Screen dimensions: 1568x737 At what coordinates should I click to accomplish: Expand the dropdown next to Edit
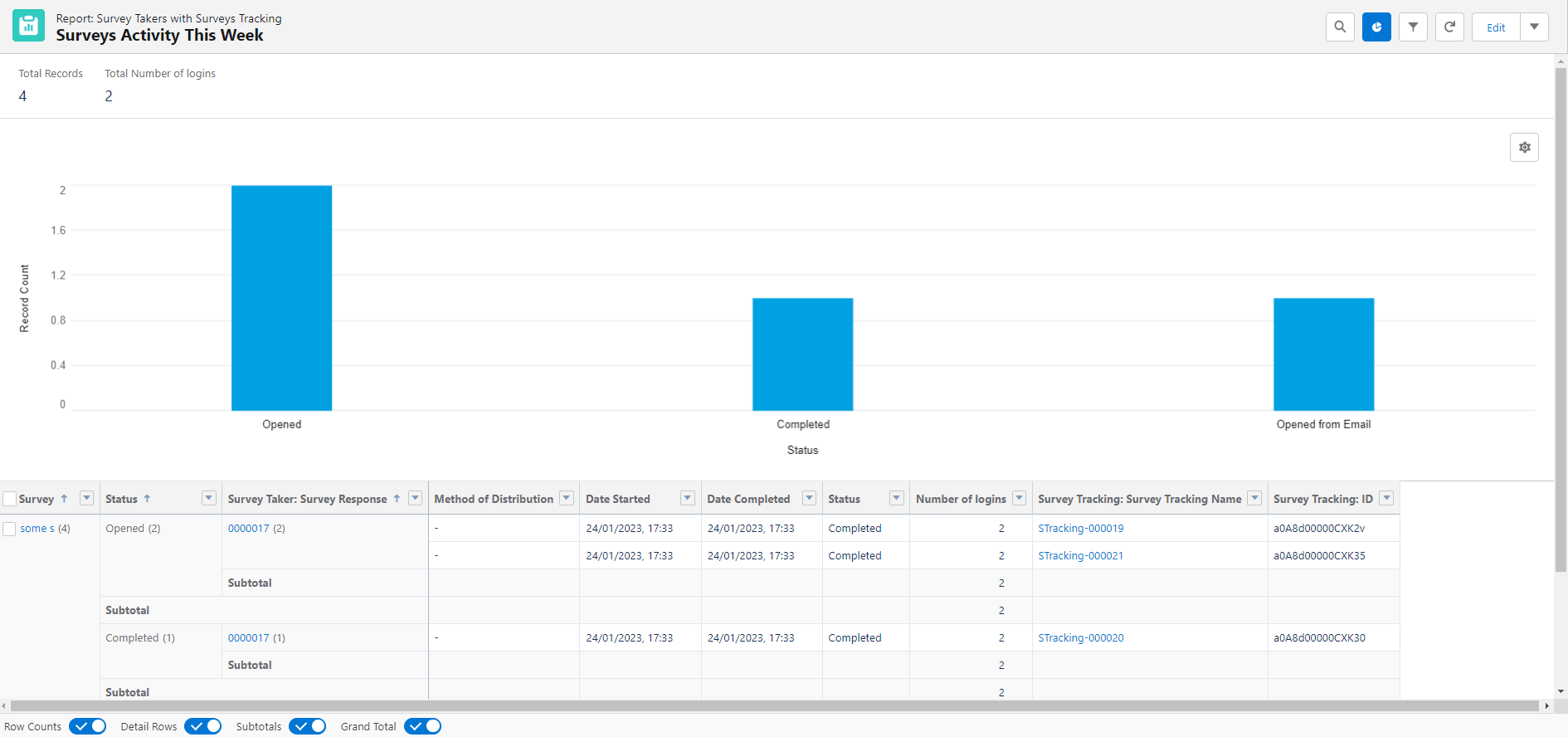tap(1534, 27)
